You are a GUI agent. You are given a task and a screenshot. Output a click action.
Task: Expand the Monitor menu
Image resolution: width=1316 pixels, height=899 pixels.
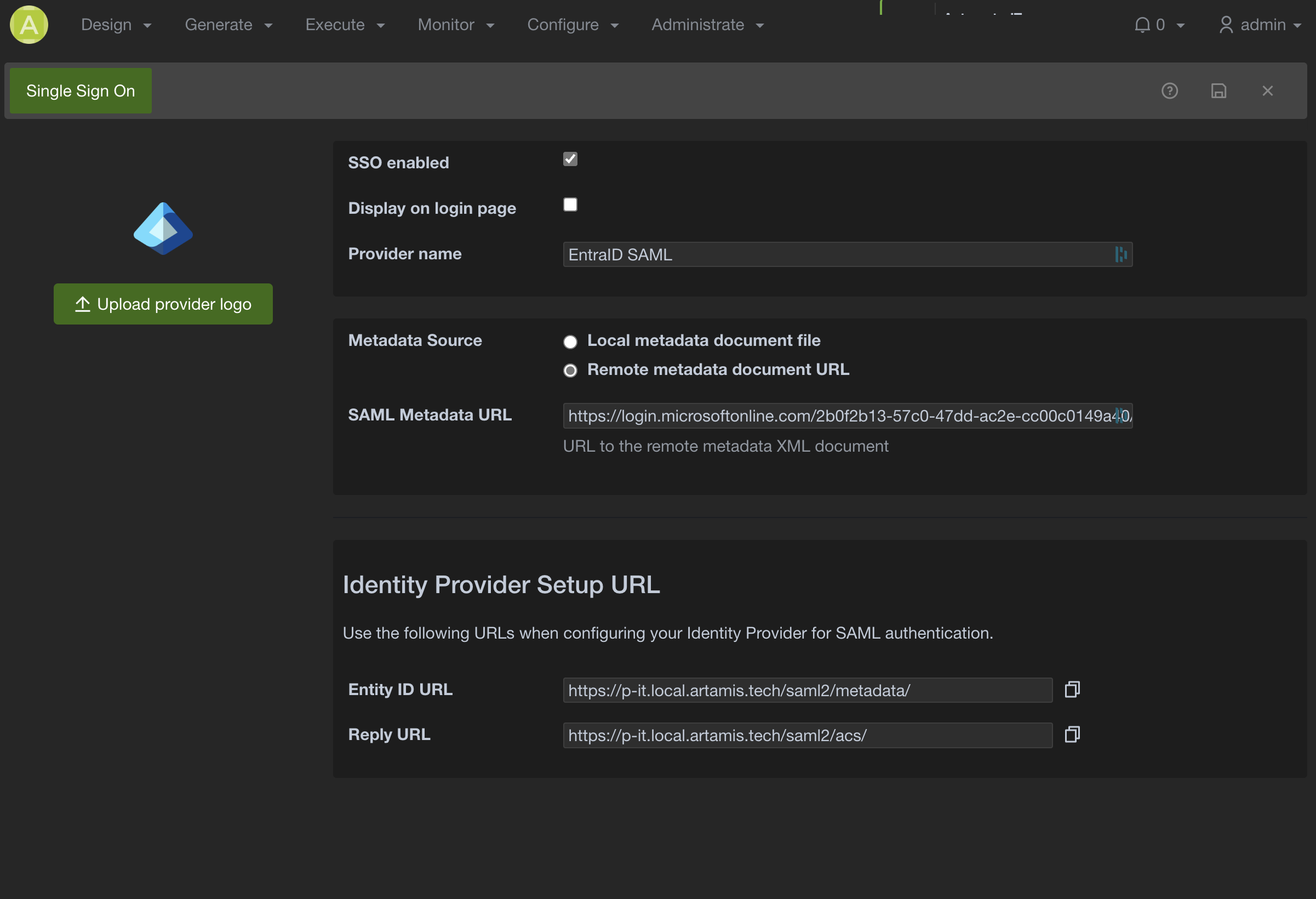456,25
